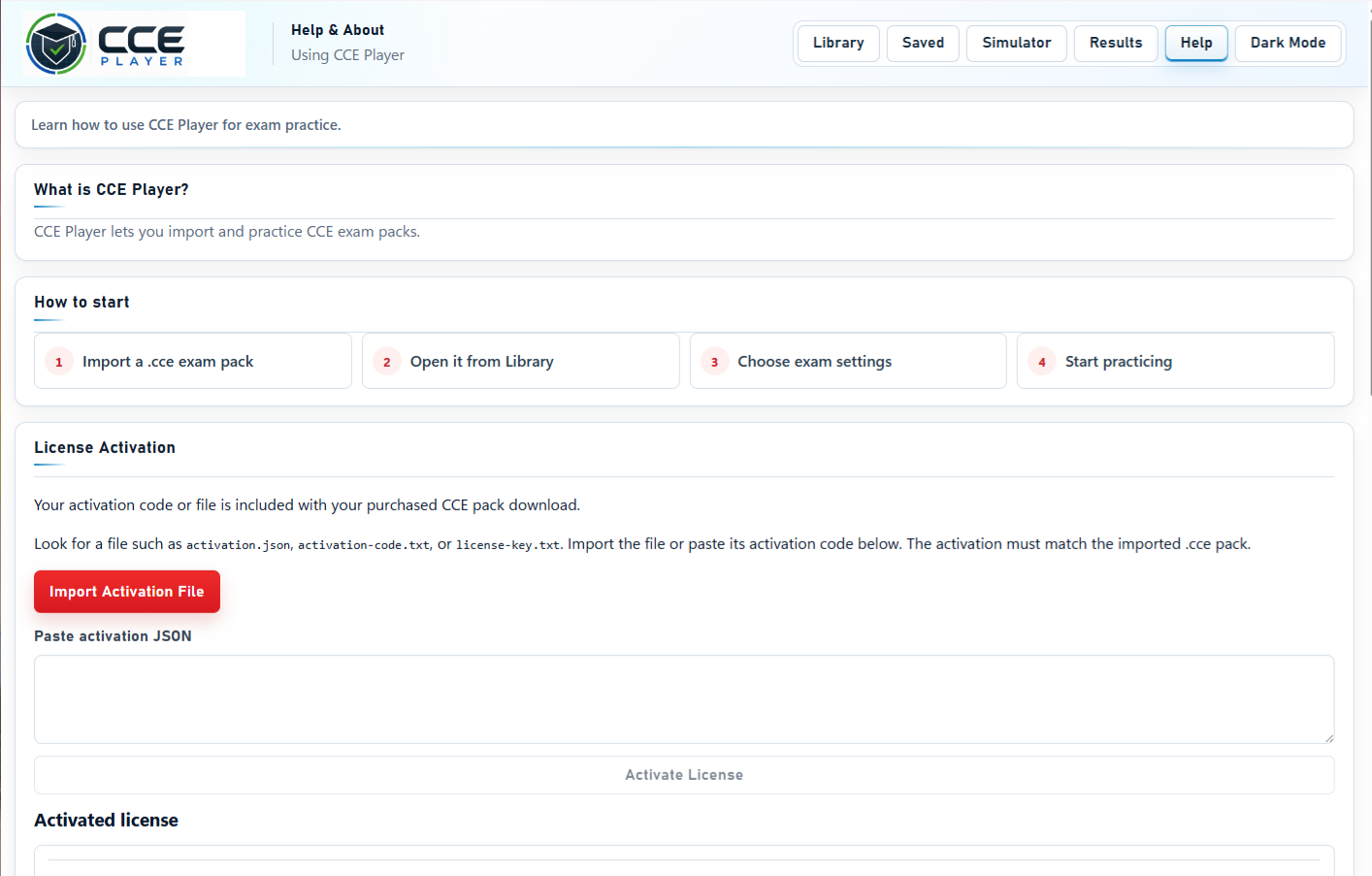Screen dimensions: 1372x876
Task: Click the 'Learn how to use CCE Player' banner text
Action: pos(186,125)
